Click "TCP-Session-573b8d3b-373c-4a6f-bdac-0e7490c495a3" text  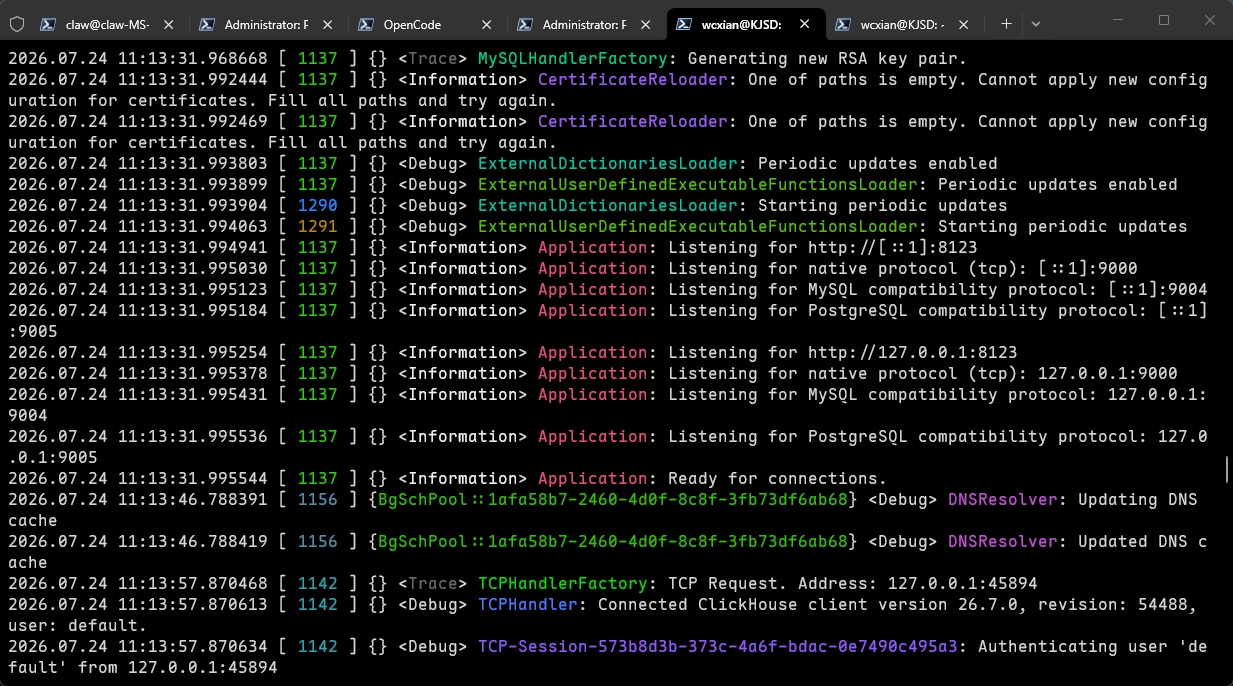pyautogui.click(x=718, y=647)
